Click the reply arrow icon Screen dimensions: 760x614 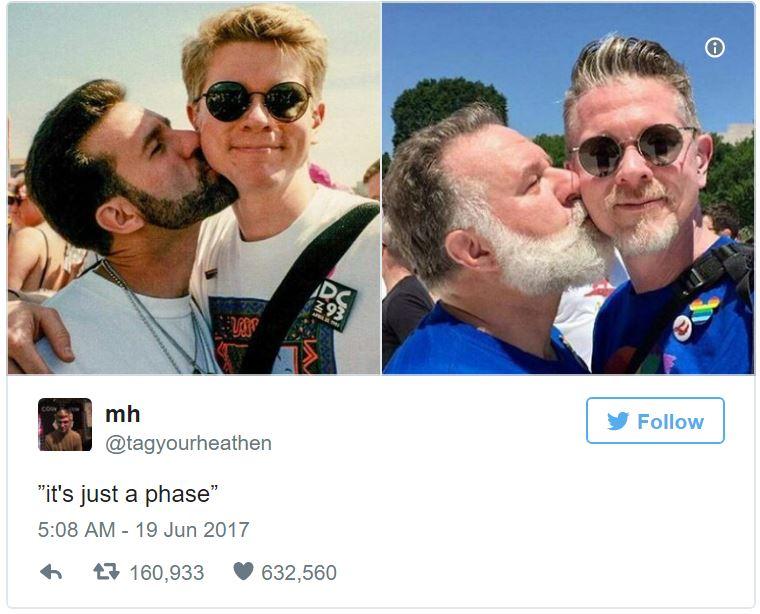point(51,572)
